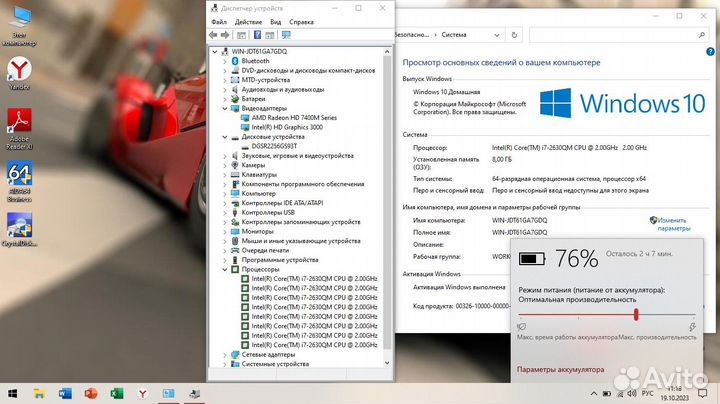The width and height of the screenshot is (720, 404).
Task: Click the refresh button in System address bar
Action: coord(514,35)
